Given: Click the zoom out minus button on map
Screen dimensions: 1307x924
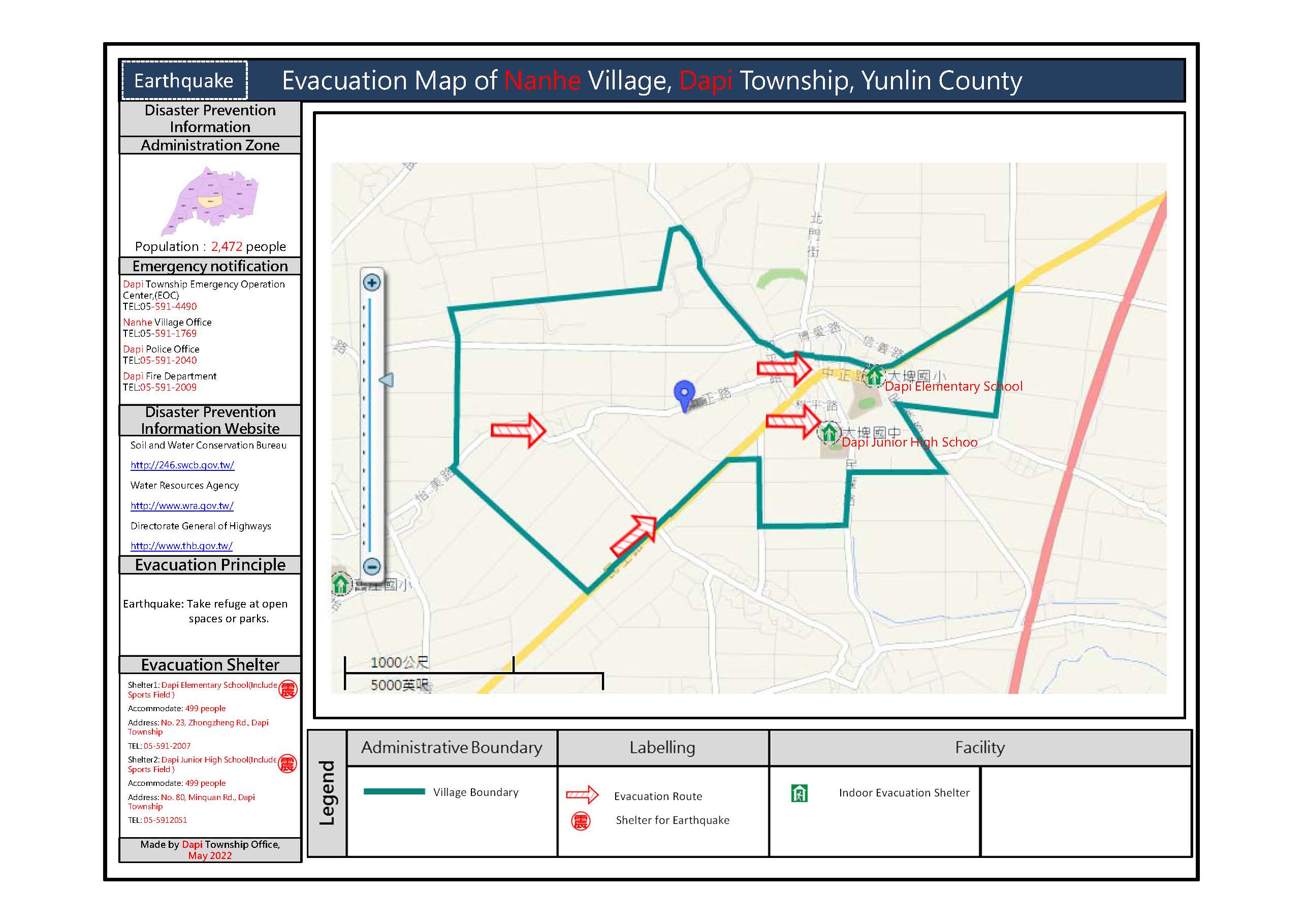Looking at the screenshot, I should 372,566.
